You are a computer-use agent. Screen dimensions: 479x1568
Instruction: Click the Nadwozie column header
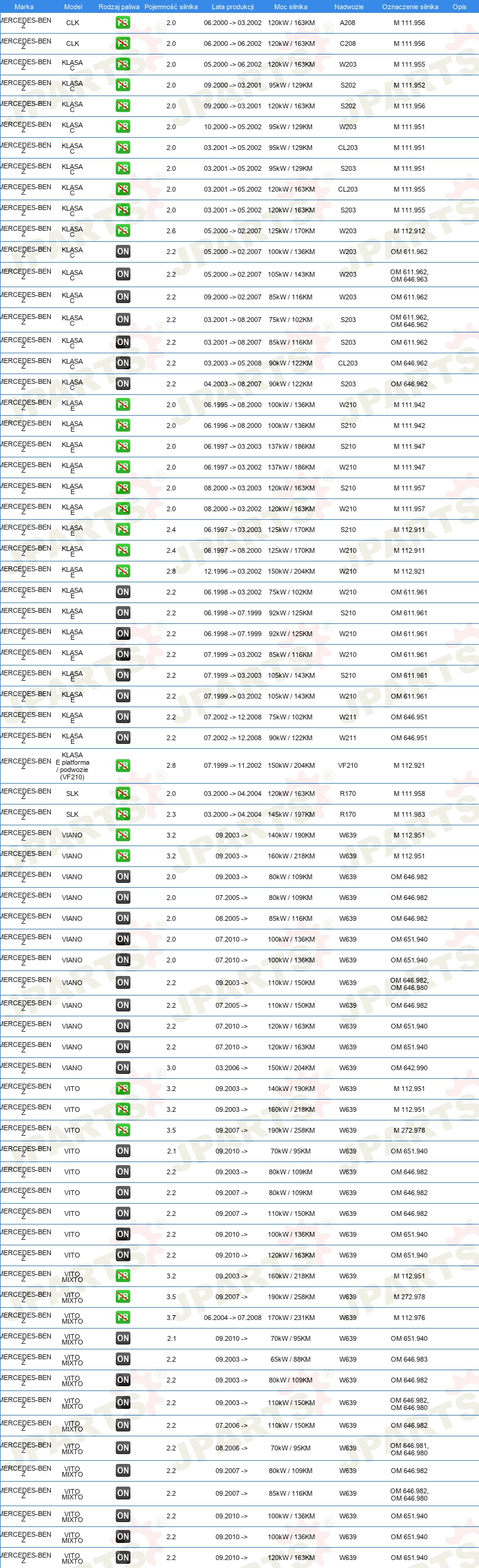click(x=349, y=7)
